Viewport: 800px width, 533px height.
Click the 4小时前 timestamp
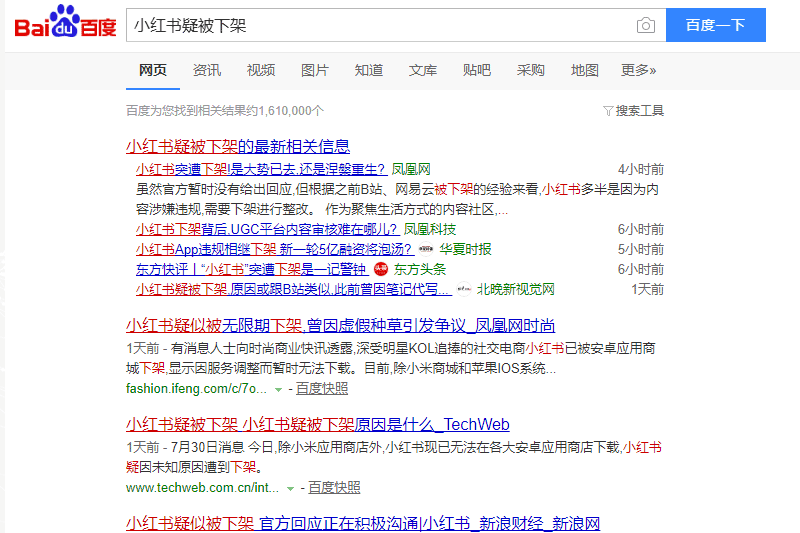pos(641,169)
